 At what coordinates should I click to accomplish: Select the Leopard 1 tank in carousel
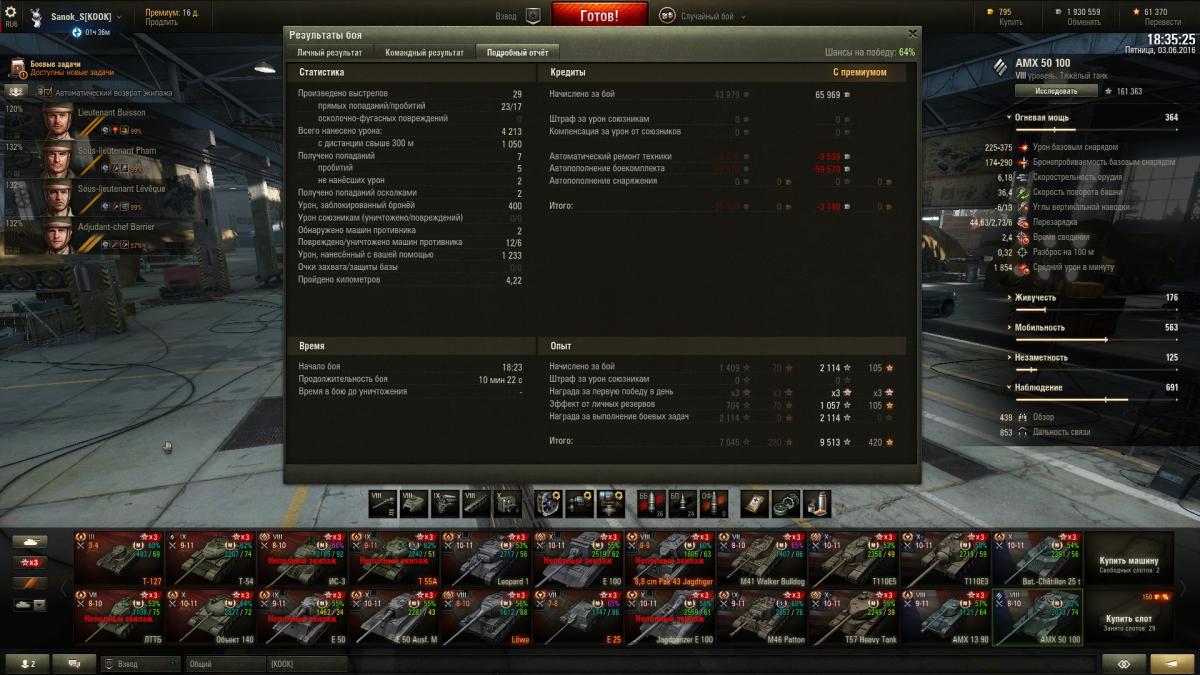pyautogui.click(x=486, y=559)
